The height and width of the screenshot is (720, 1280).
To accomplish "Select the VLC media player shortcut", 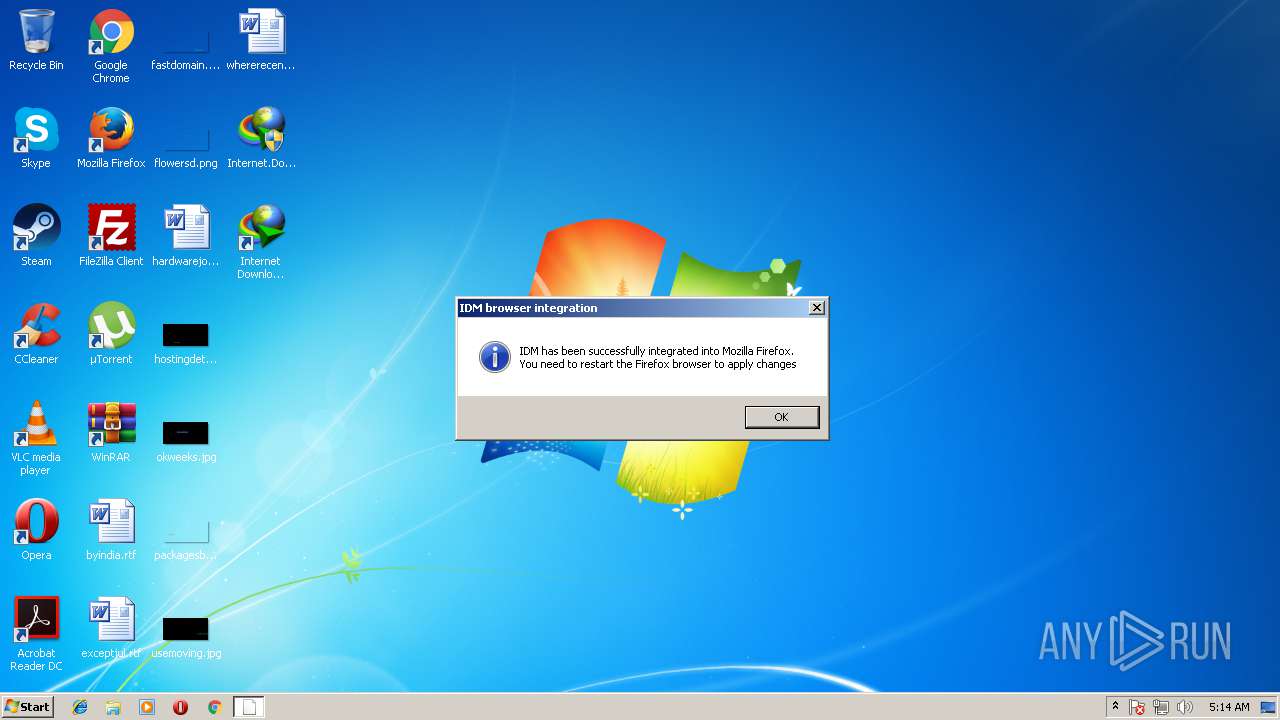I will click(36, 438).
